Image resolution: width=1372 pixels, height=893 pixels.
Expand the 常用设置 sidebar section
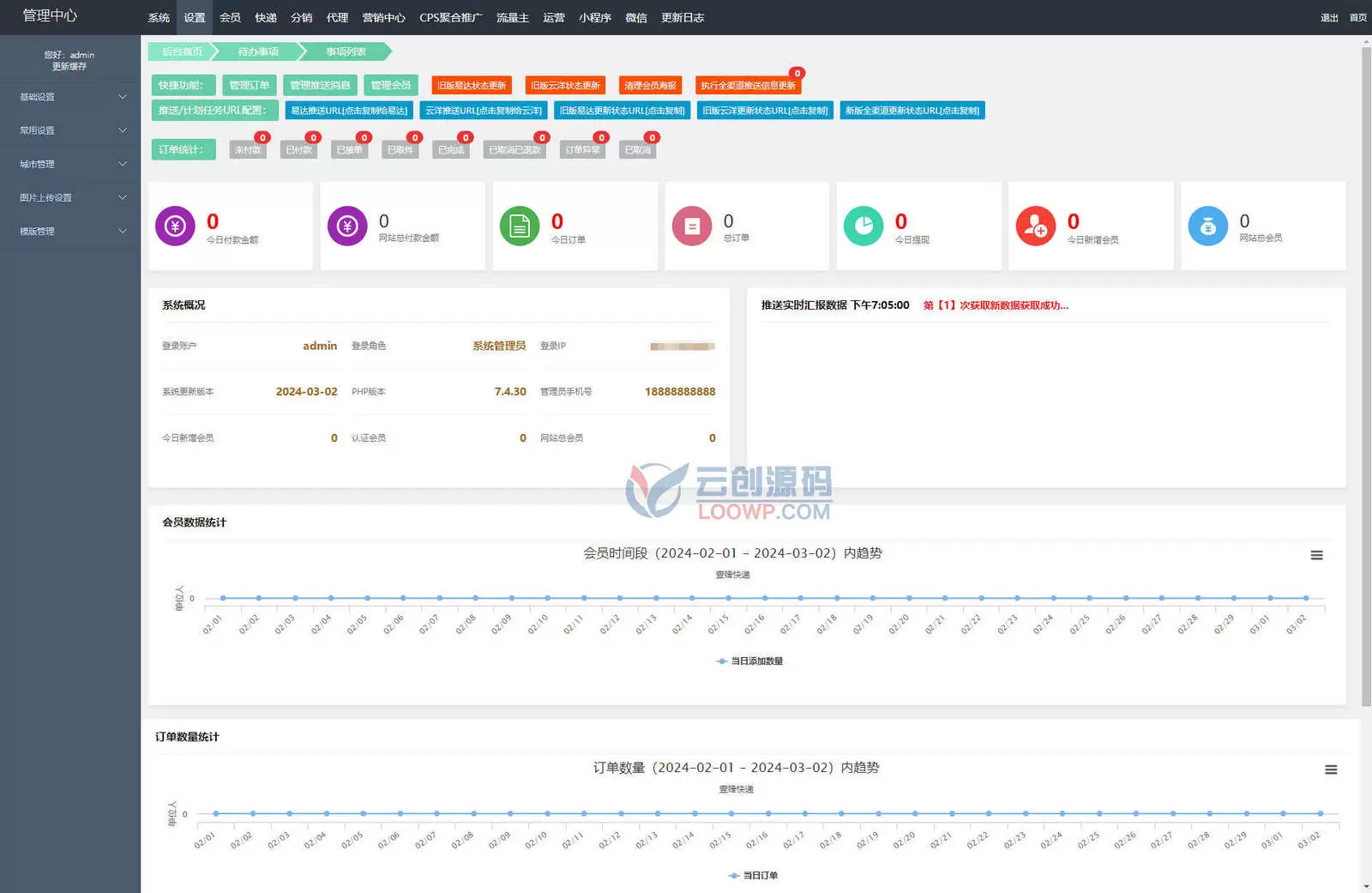click(70, 130)
